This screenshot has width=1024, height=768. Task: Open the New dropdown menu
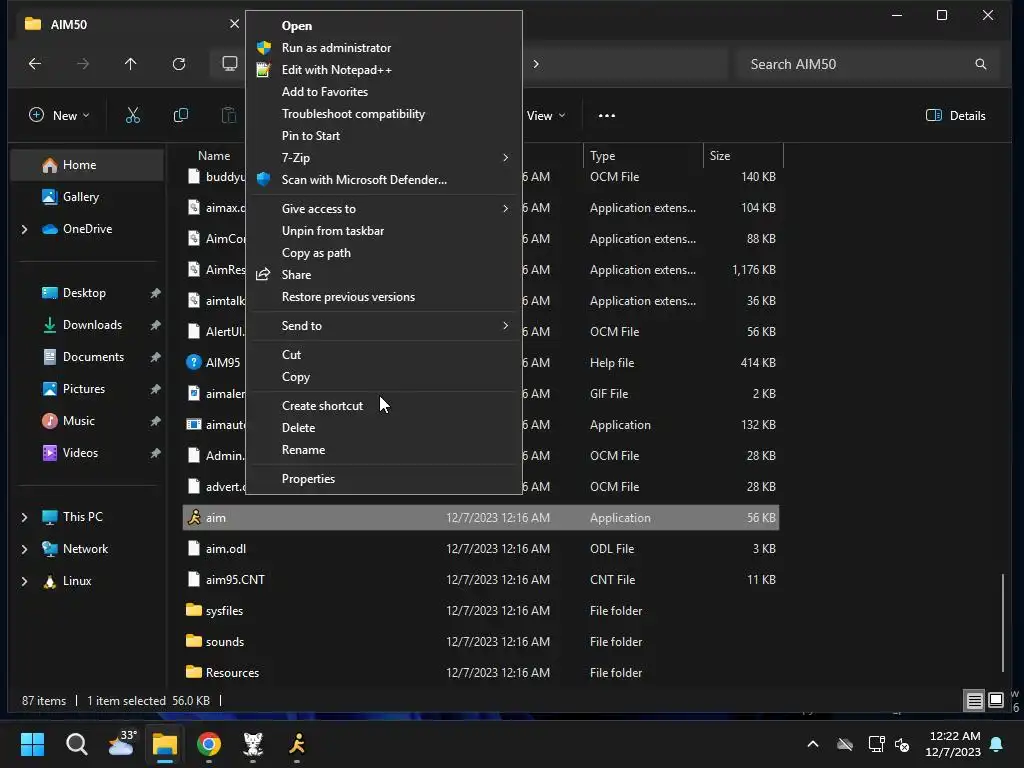pyautogui.click(x=59, y=116)
